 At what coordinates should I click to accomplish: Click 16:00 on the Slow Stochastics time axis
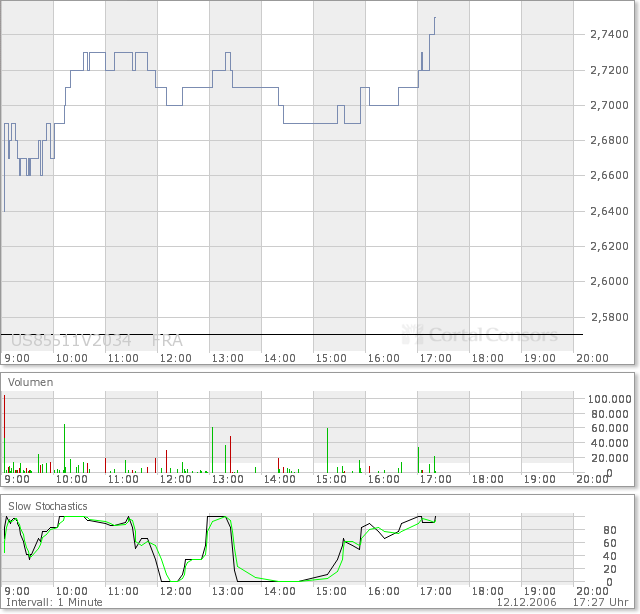click(384, 592)
